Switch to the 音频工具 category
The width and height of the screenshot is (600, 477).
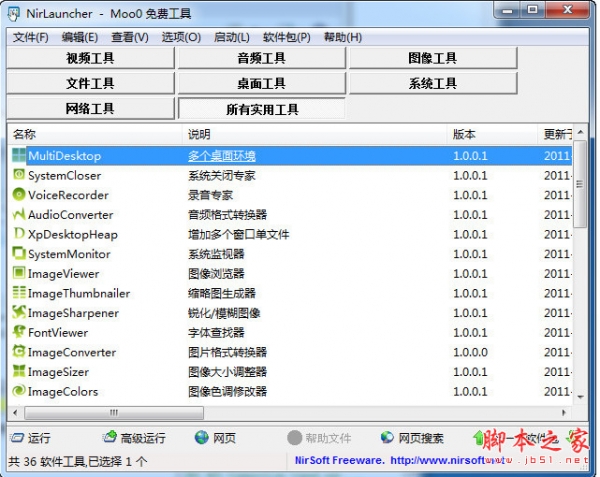[261, 58]
